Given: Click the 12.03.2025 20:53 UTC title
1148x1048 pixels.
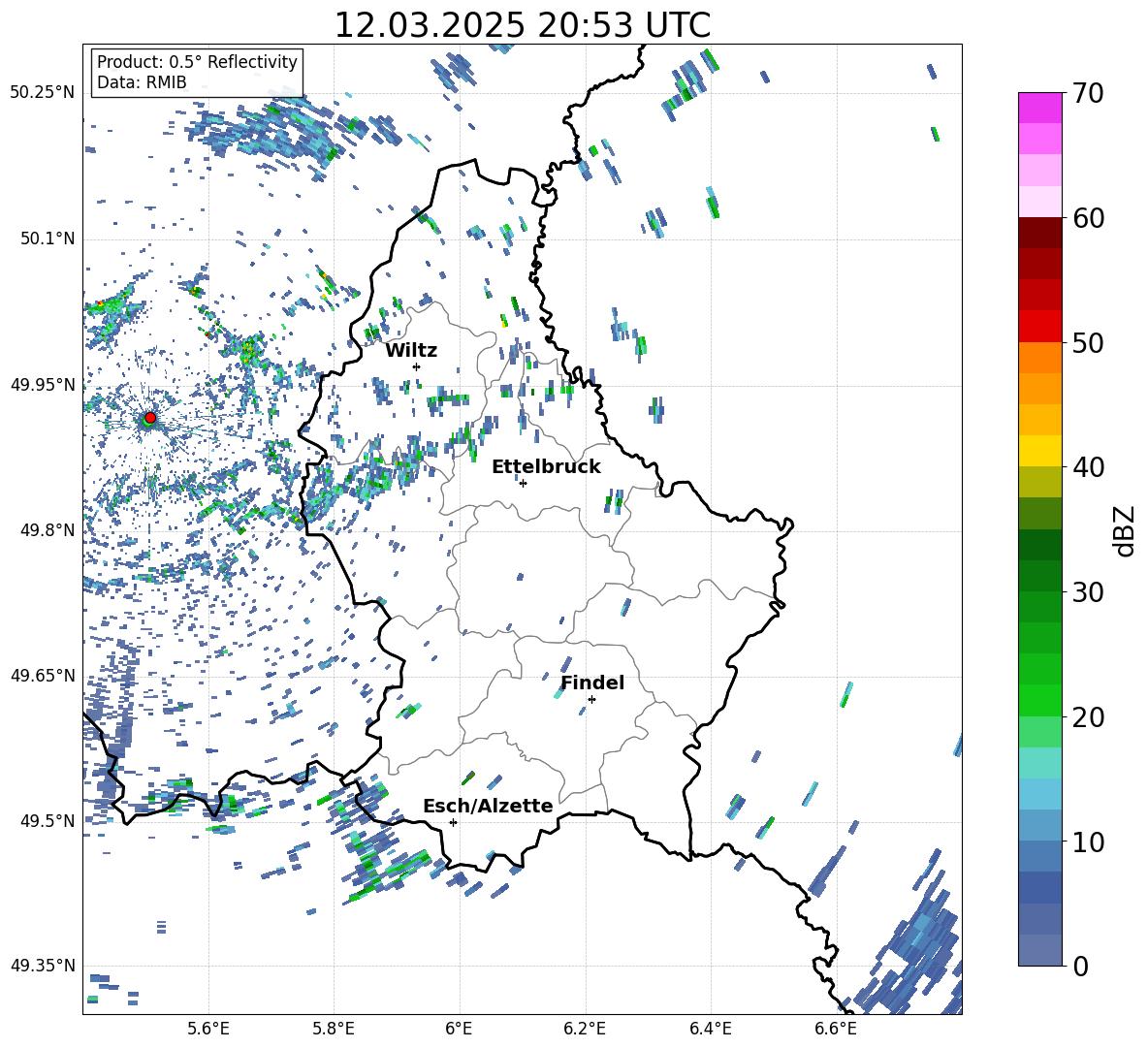Looking at the screenshot, I should (522, 25).
